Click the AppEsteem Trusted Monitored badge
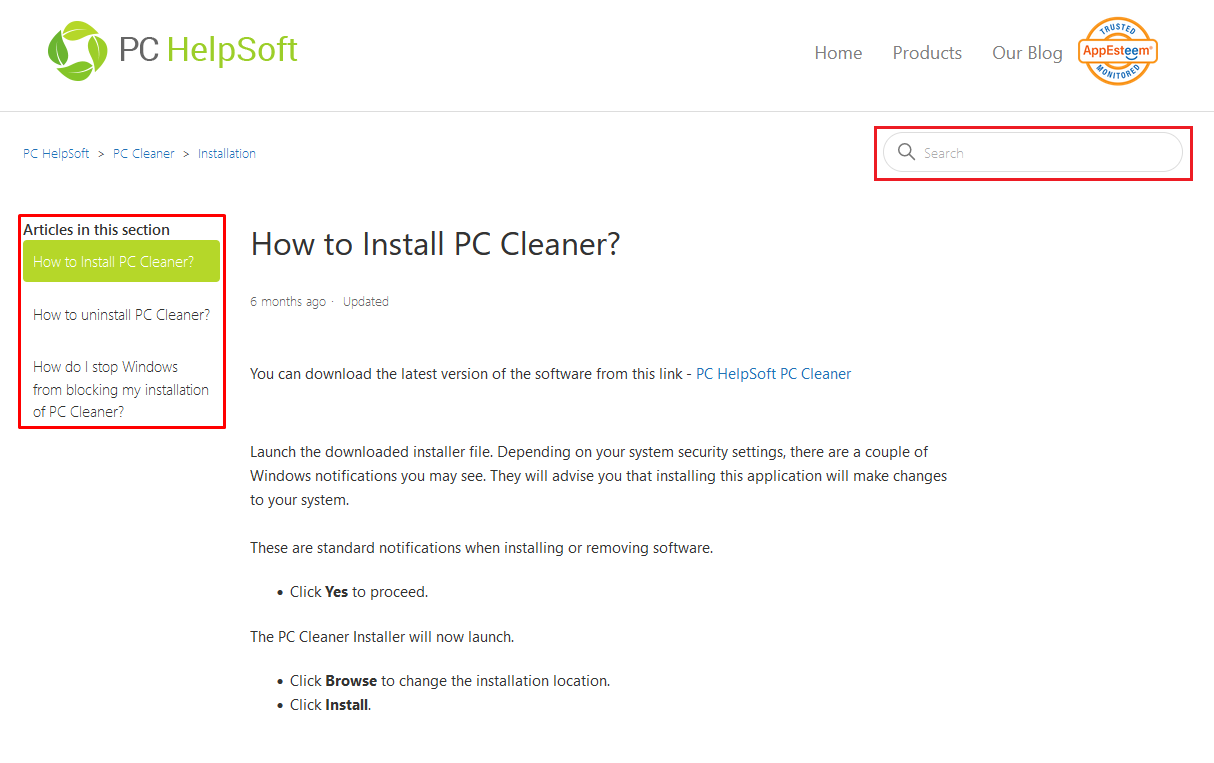 [1118, 51]
